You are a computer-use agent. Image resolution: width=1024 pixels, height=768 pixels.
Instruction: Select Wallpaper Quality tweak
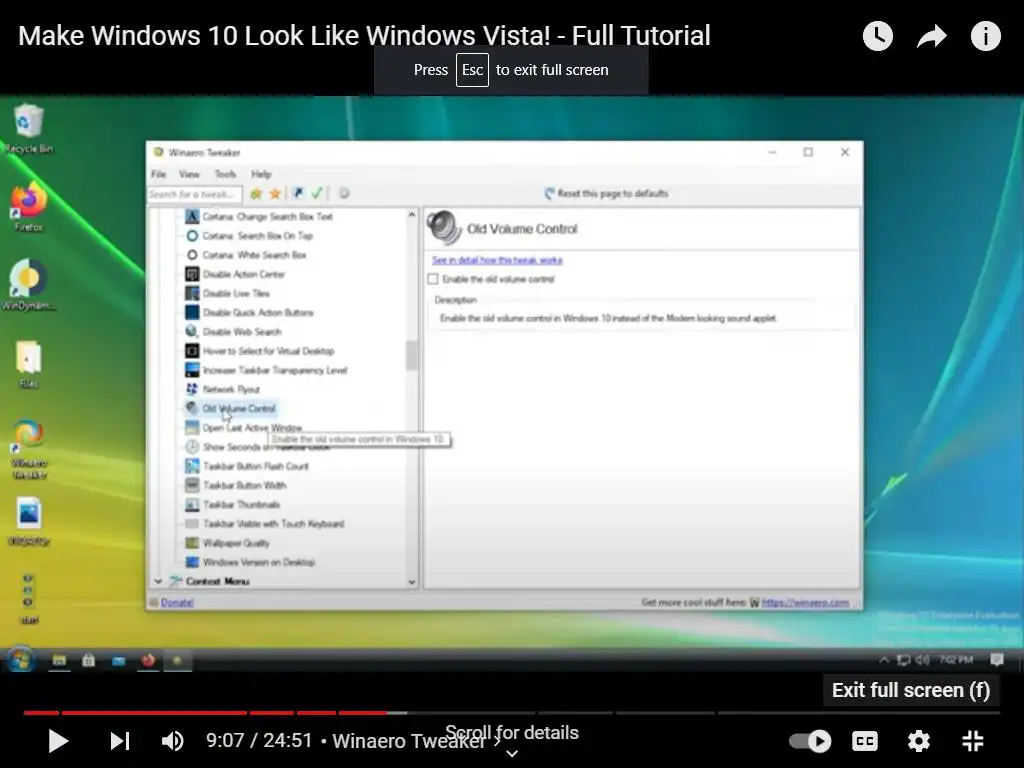(x=227, y=543)
